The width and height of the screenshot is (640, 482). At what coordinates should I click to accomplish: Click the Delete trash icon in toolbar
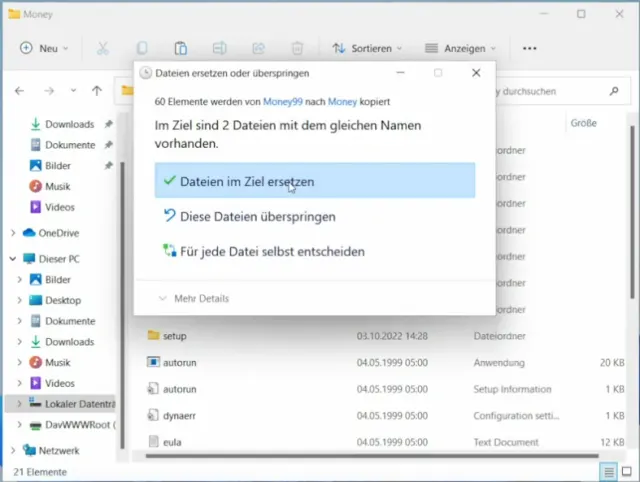(x=296, y=48)
